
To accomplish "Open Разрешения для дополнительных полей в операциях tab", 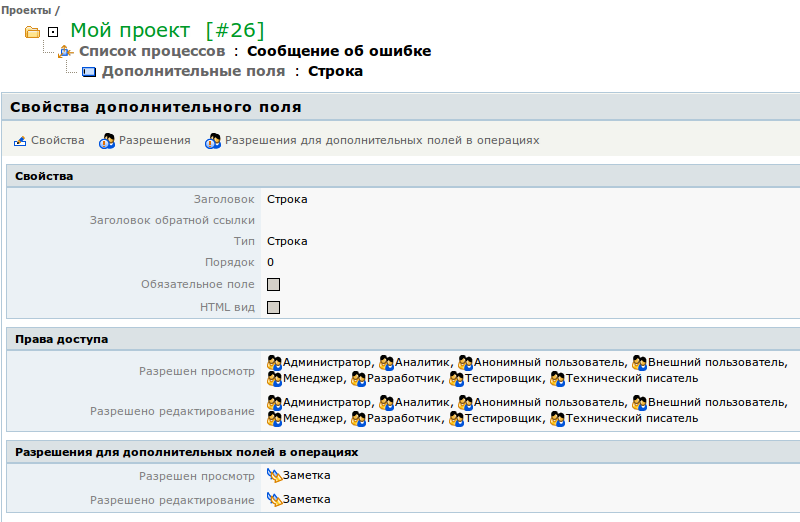I will pos(381,141).
